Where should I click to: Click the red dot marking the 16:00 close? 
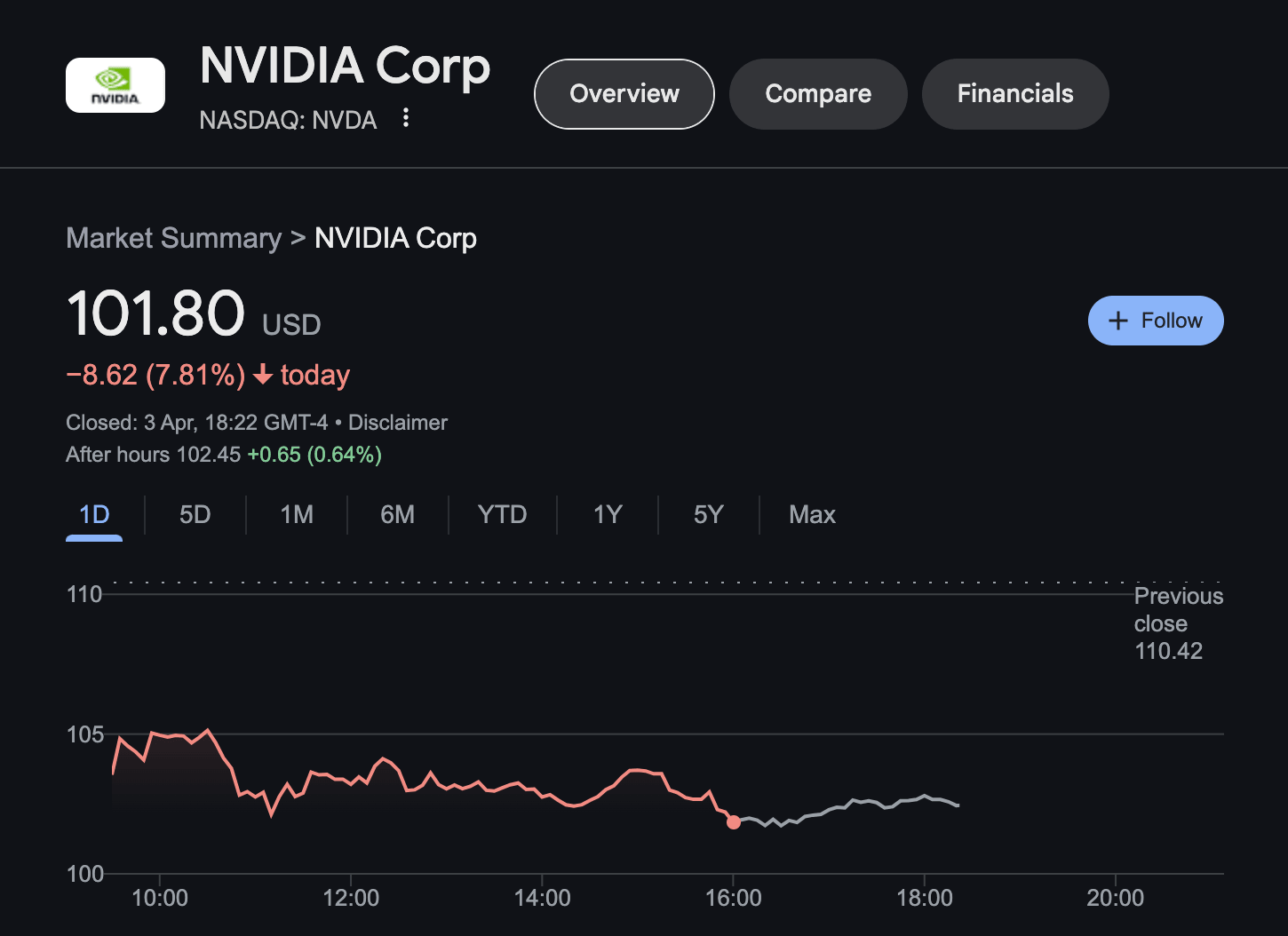734,822
